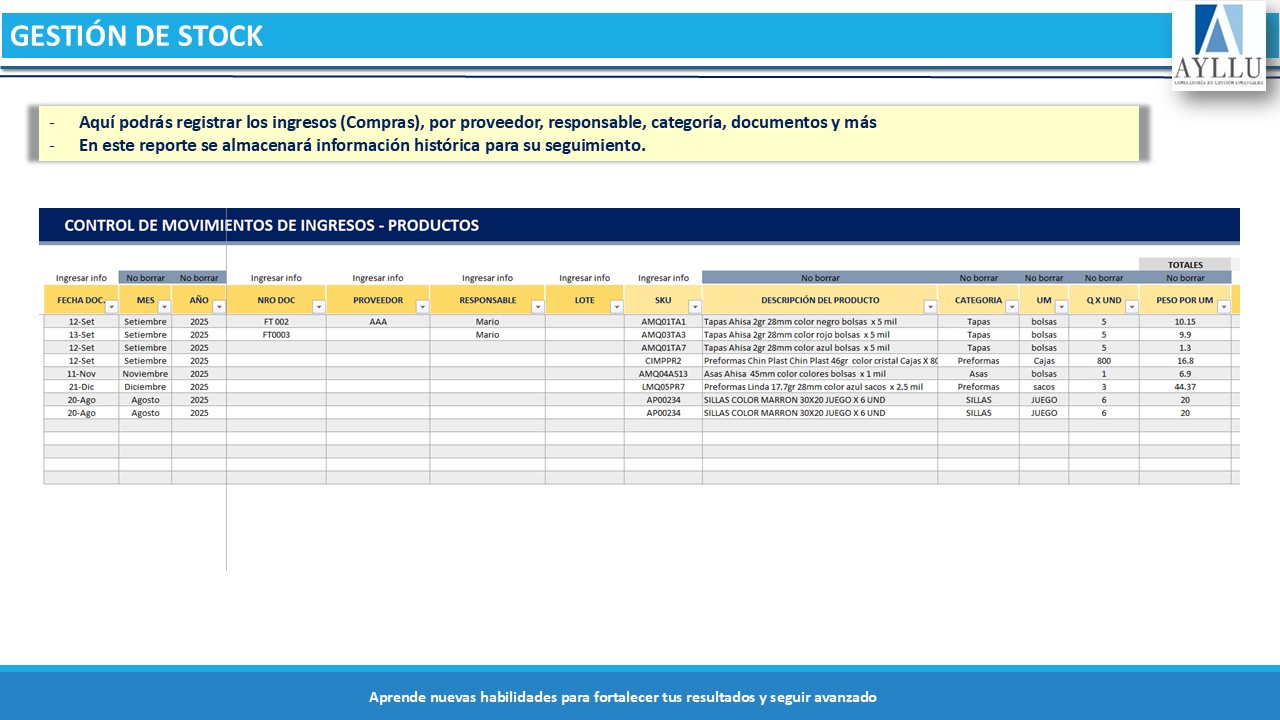Click the Noviembre month cell
Viewport: 1280px width, 720px height.
tap(145, 374)
